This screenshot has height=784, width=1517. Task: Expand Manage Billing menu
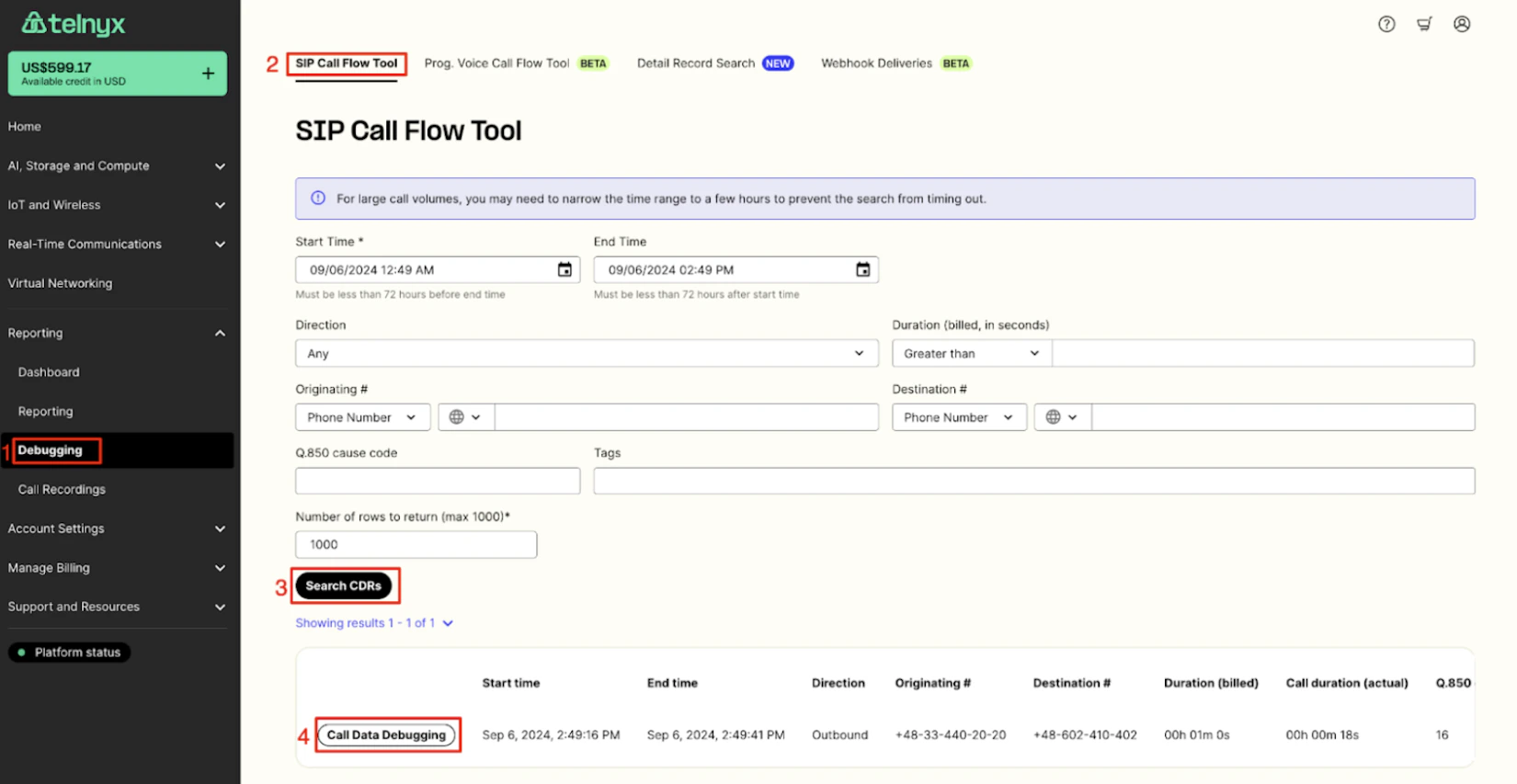click(x=117, y=568)
